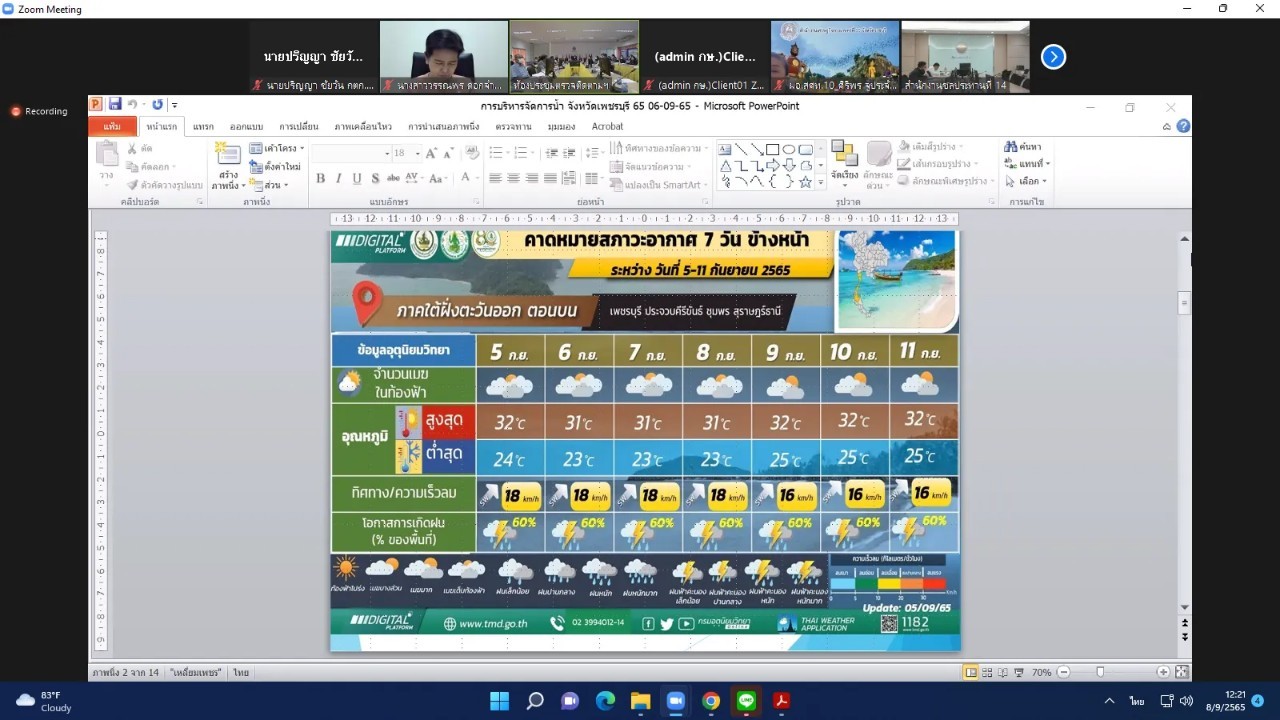The width and height of the screenshot is (1280, 720).
Task: Open the Select (เลือก) dropdown
Action: [1025, 181]
